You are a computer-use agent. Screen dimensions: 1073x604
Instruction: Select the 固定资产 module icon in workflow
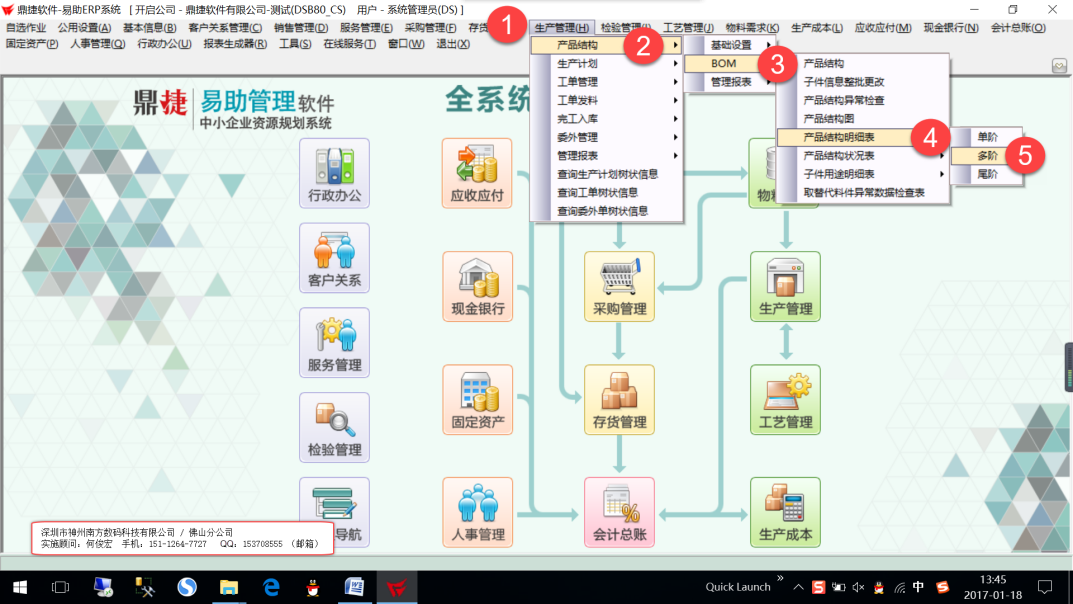pos(477,399)
